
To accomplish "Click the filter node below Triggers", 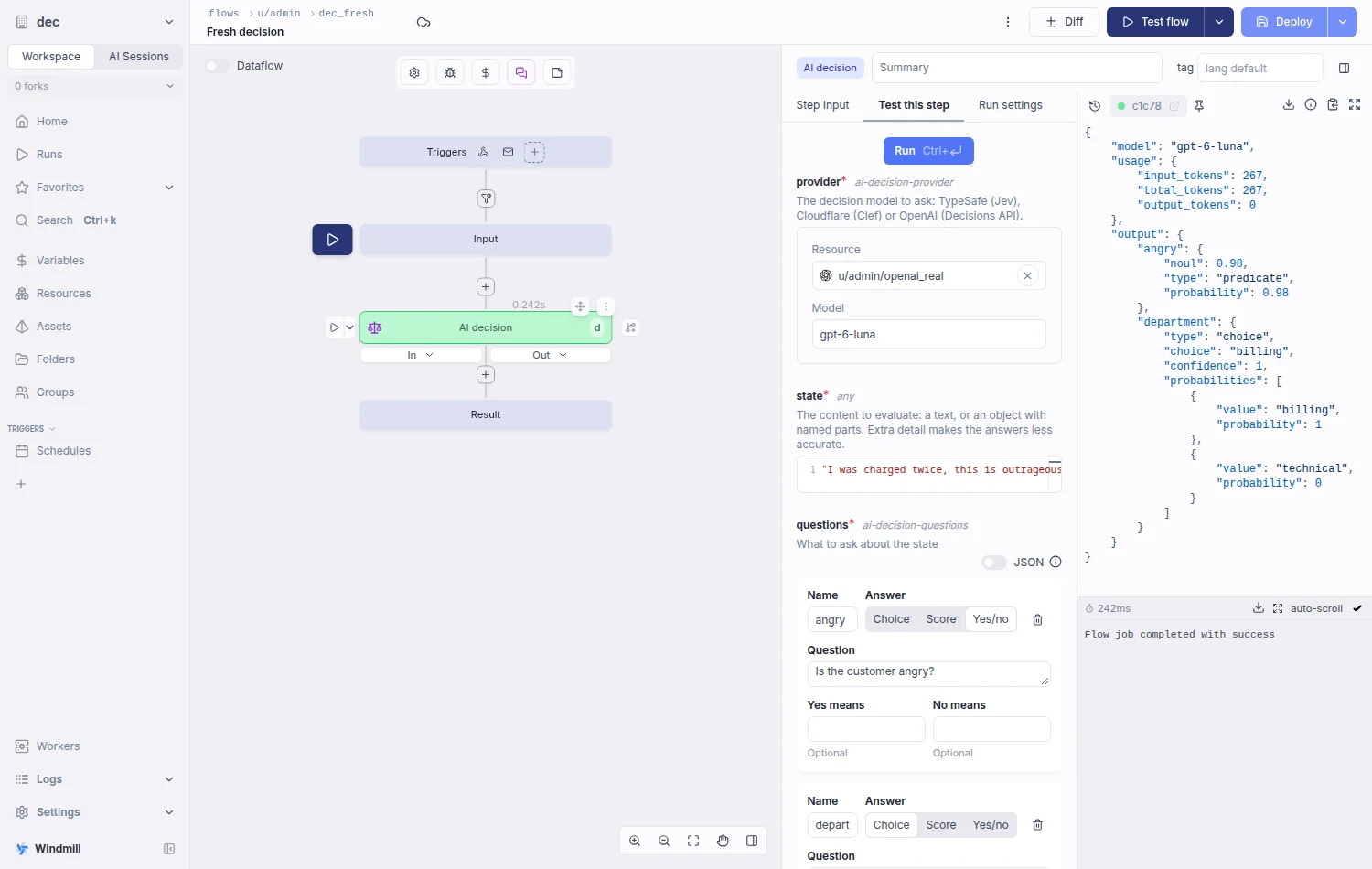I will point(486,198).
